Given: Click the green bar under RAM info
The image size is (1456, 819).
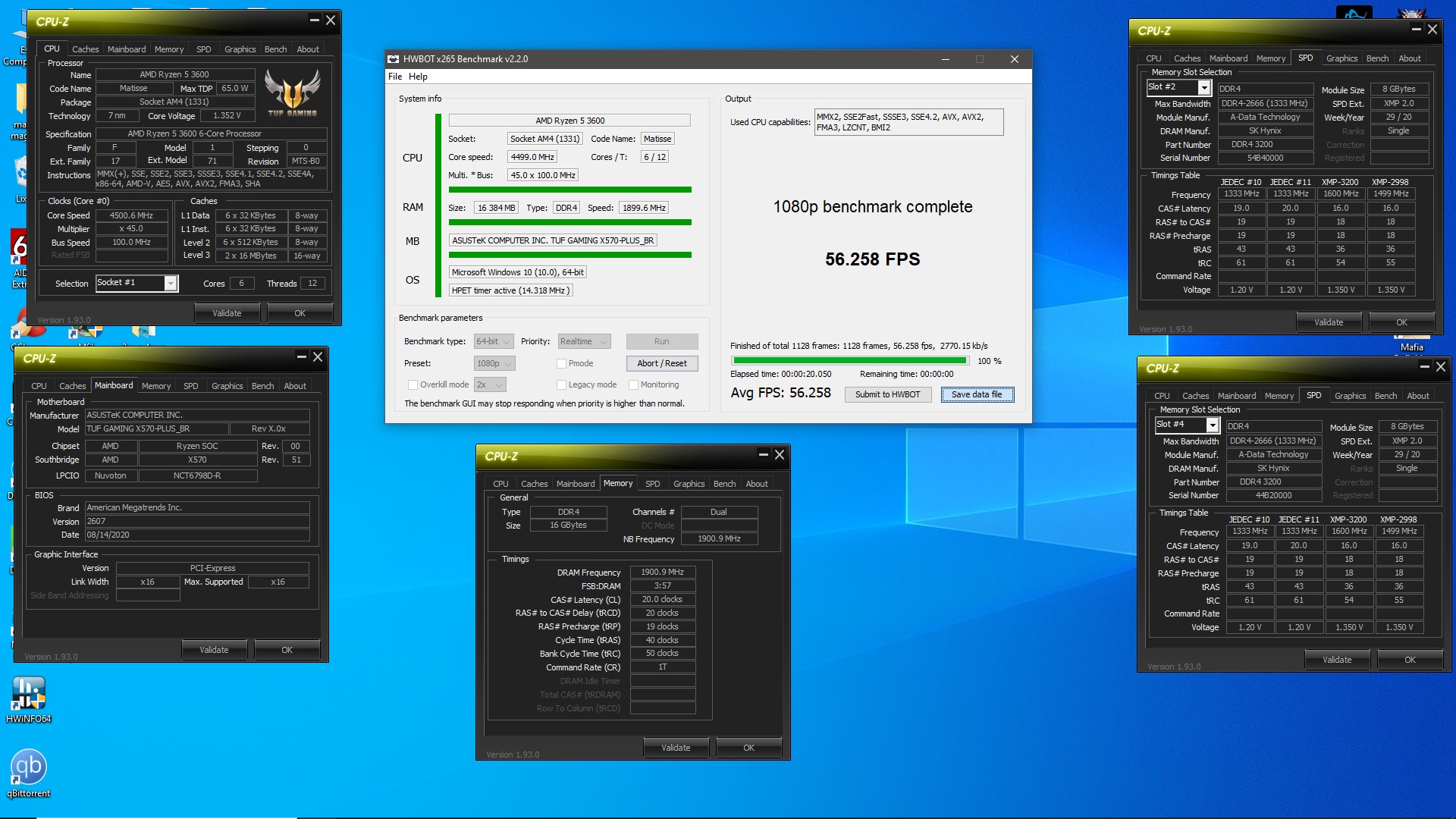Looking at the screenshot, I should (570, 222).
